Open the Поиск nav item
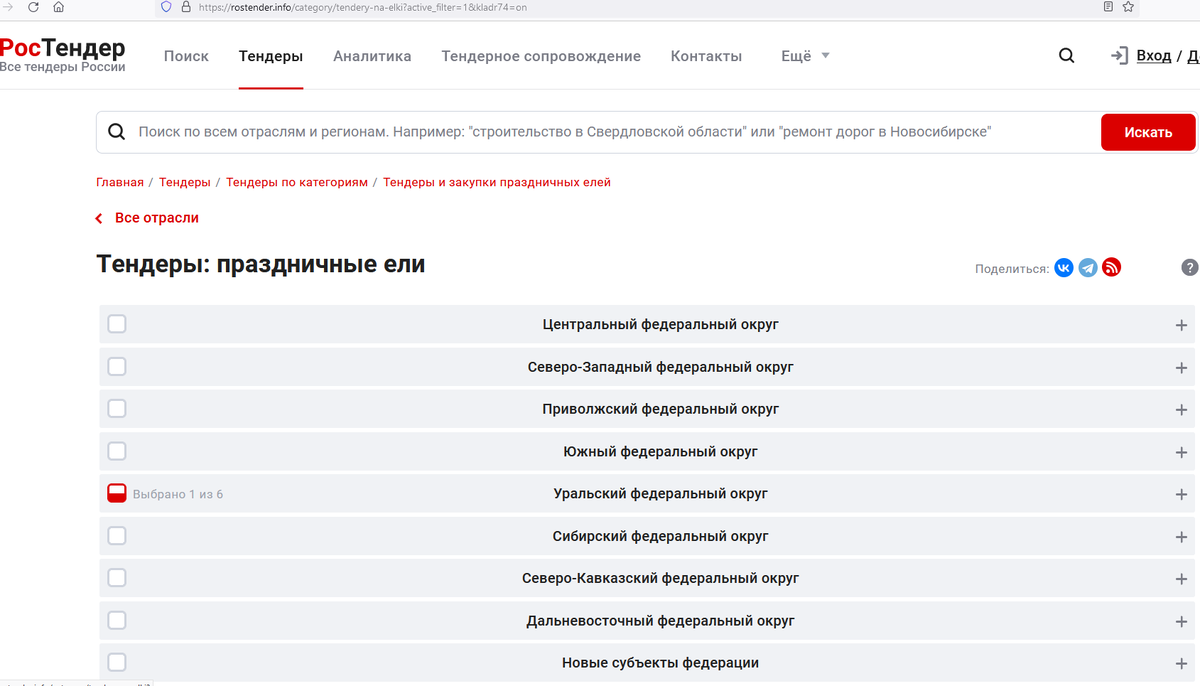This screenshot has height=686, width=1200. (186, 56)
